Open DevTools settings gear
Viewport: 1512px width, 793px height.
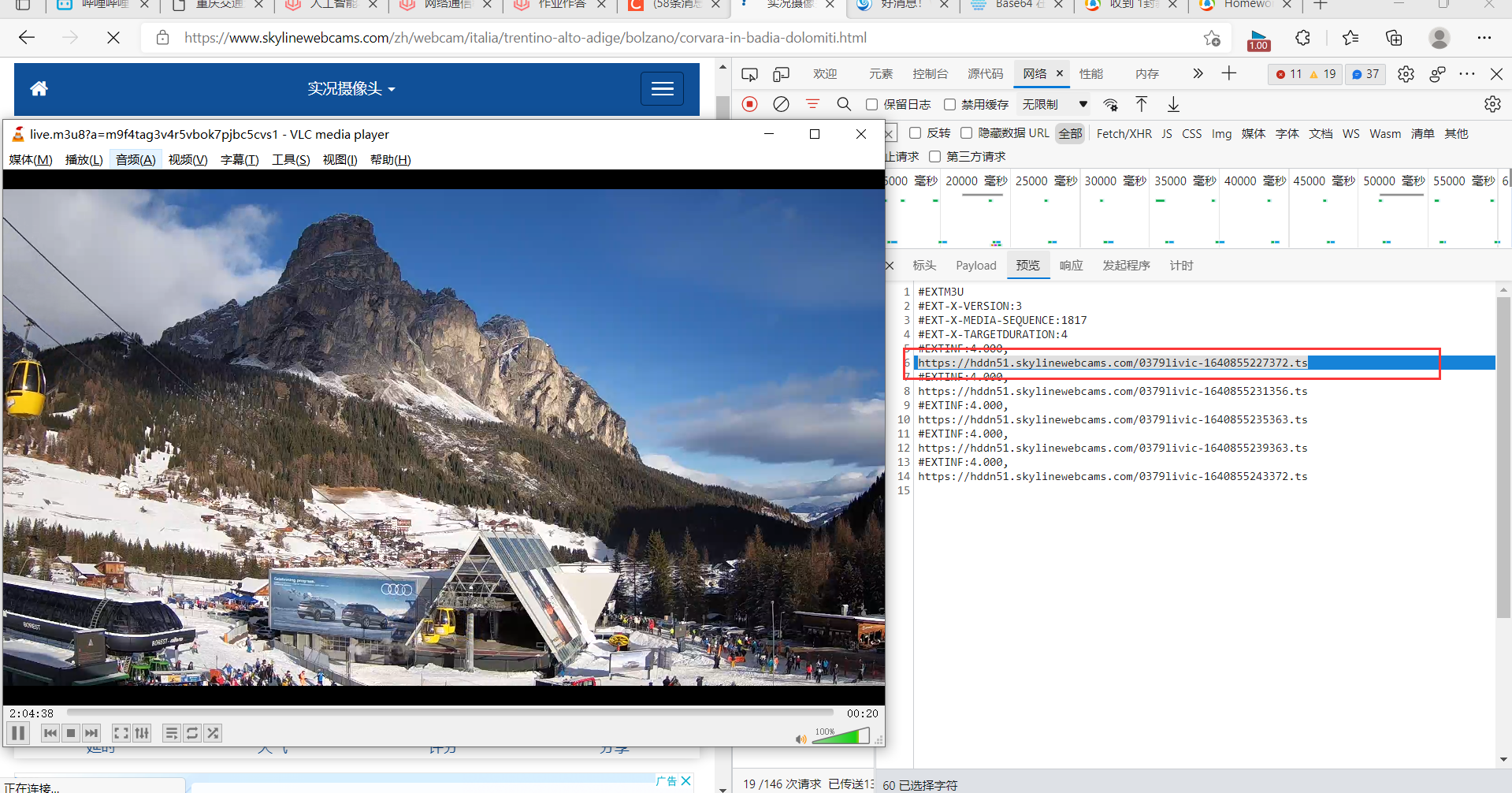(1406, 74)
